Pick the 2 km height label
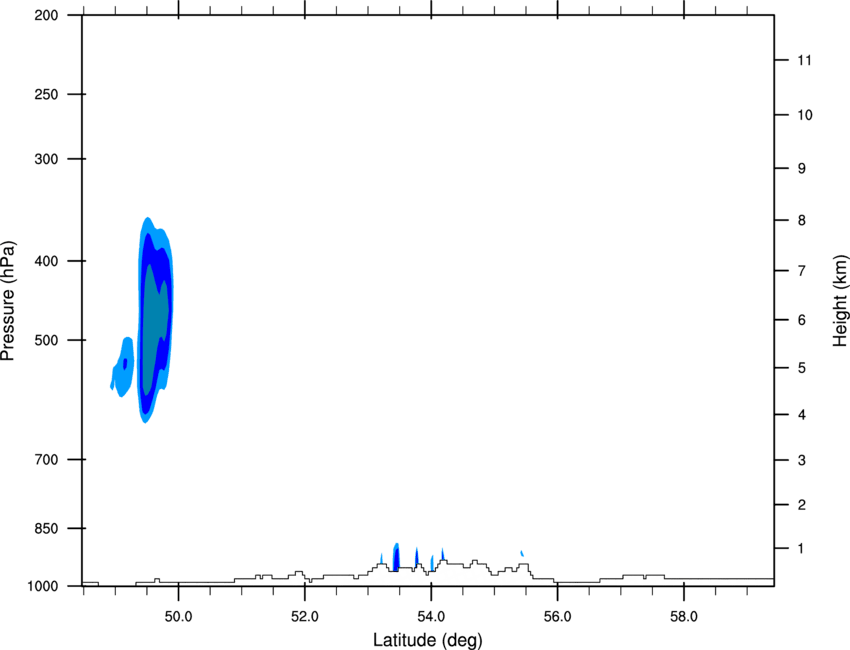Viewport: 850px width, 650px height. (x=802, y=505)
